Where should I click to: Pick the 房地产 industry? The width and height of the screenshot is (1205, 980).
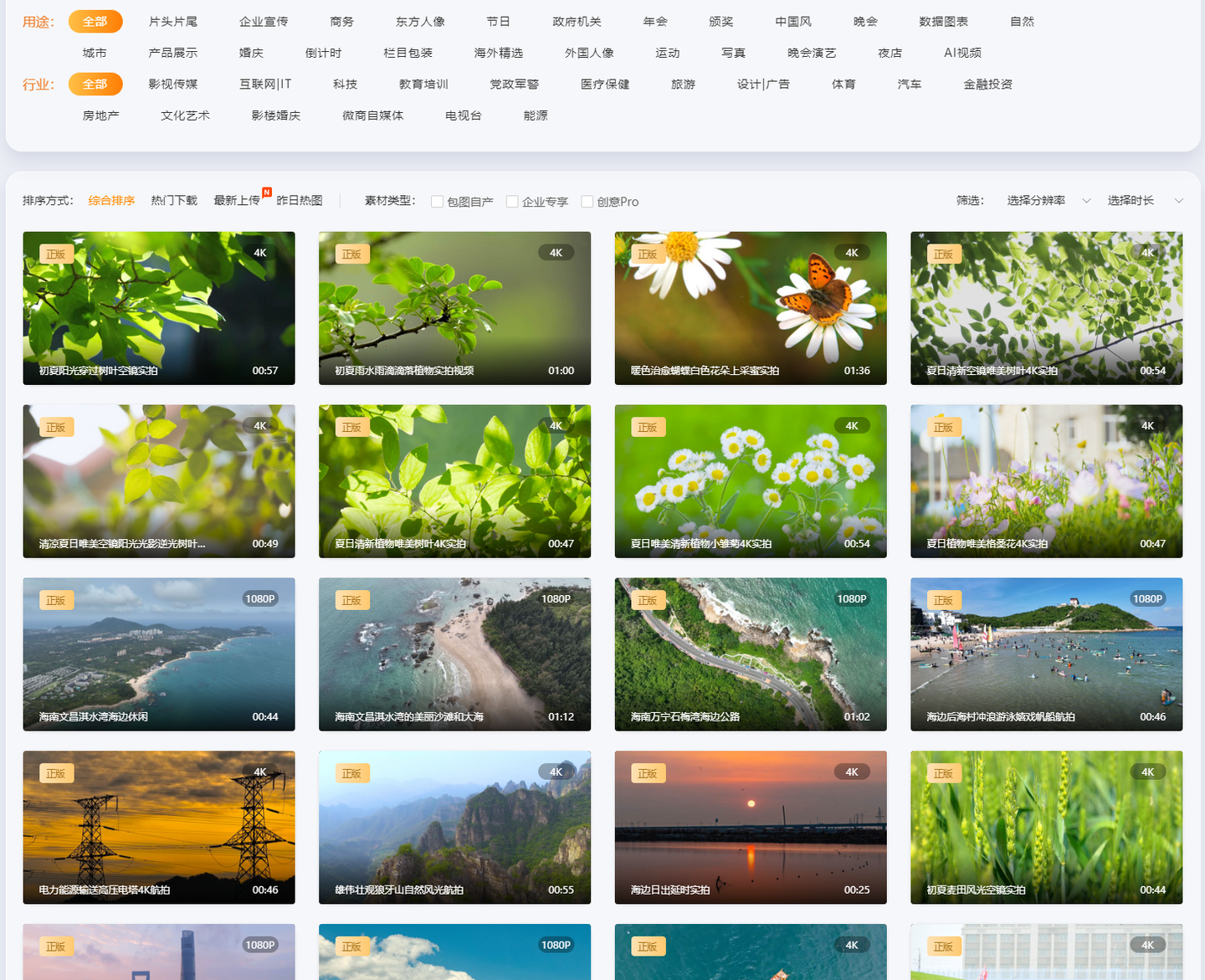click(100, 115)
